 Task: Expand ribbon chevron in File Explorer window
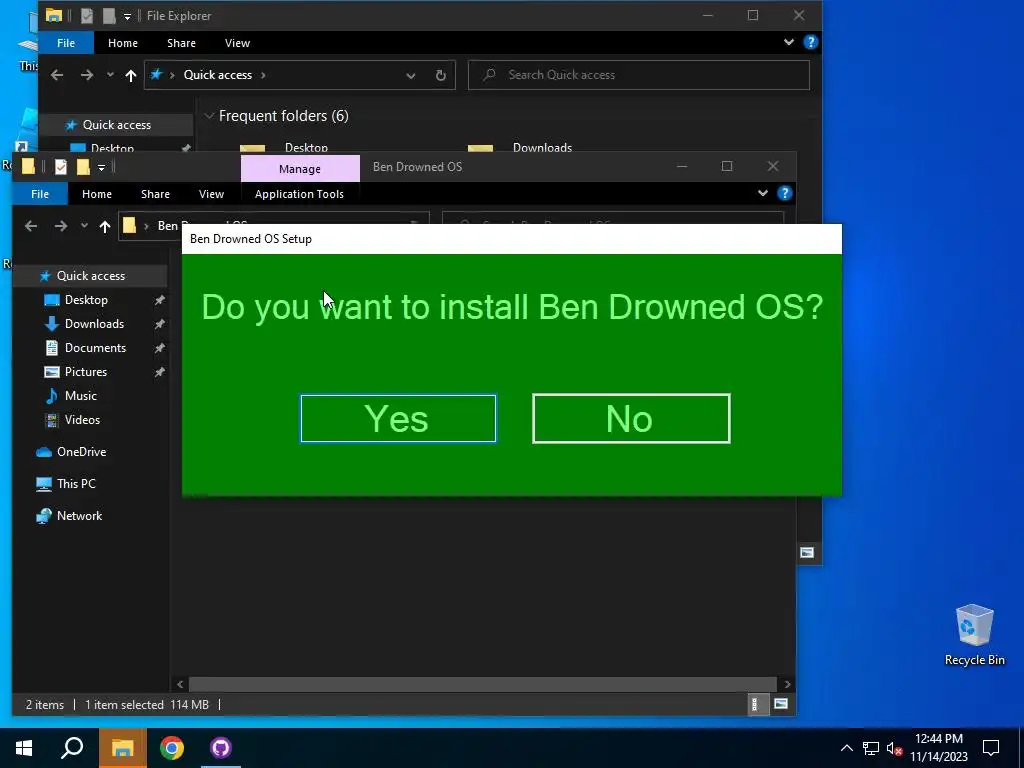(789, 42)
